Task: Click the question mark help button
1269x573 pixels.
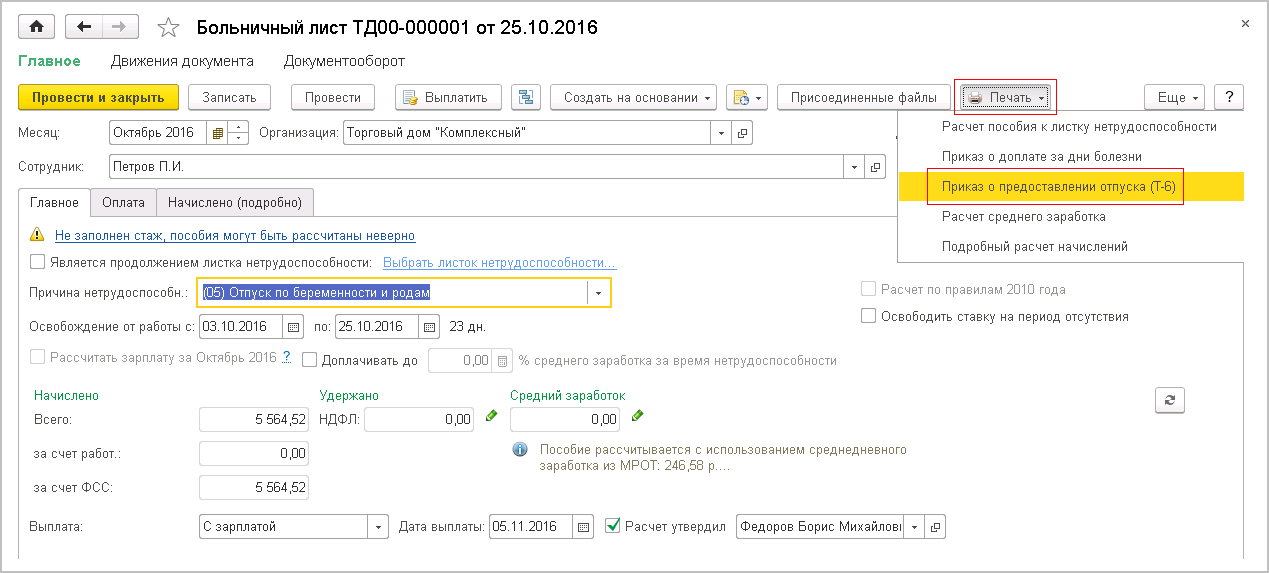Action: (x=1229, y=97)
